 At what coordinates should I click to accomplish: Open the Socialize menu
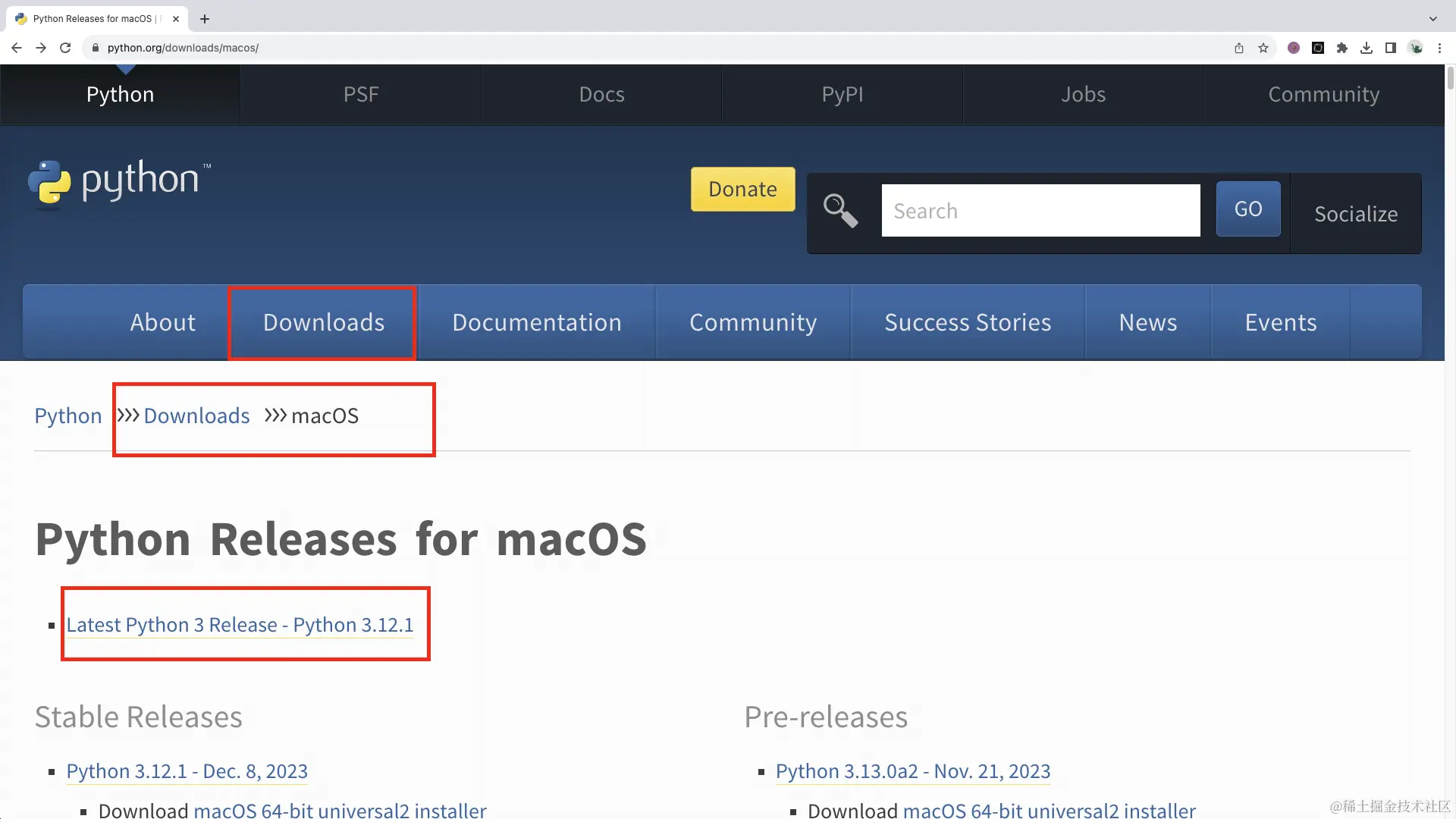point(1356,214)
